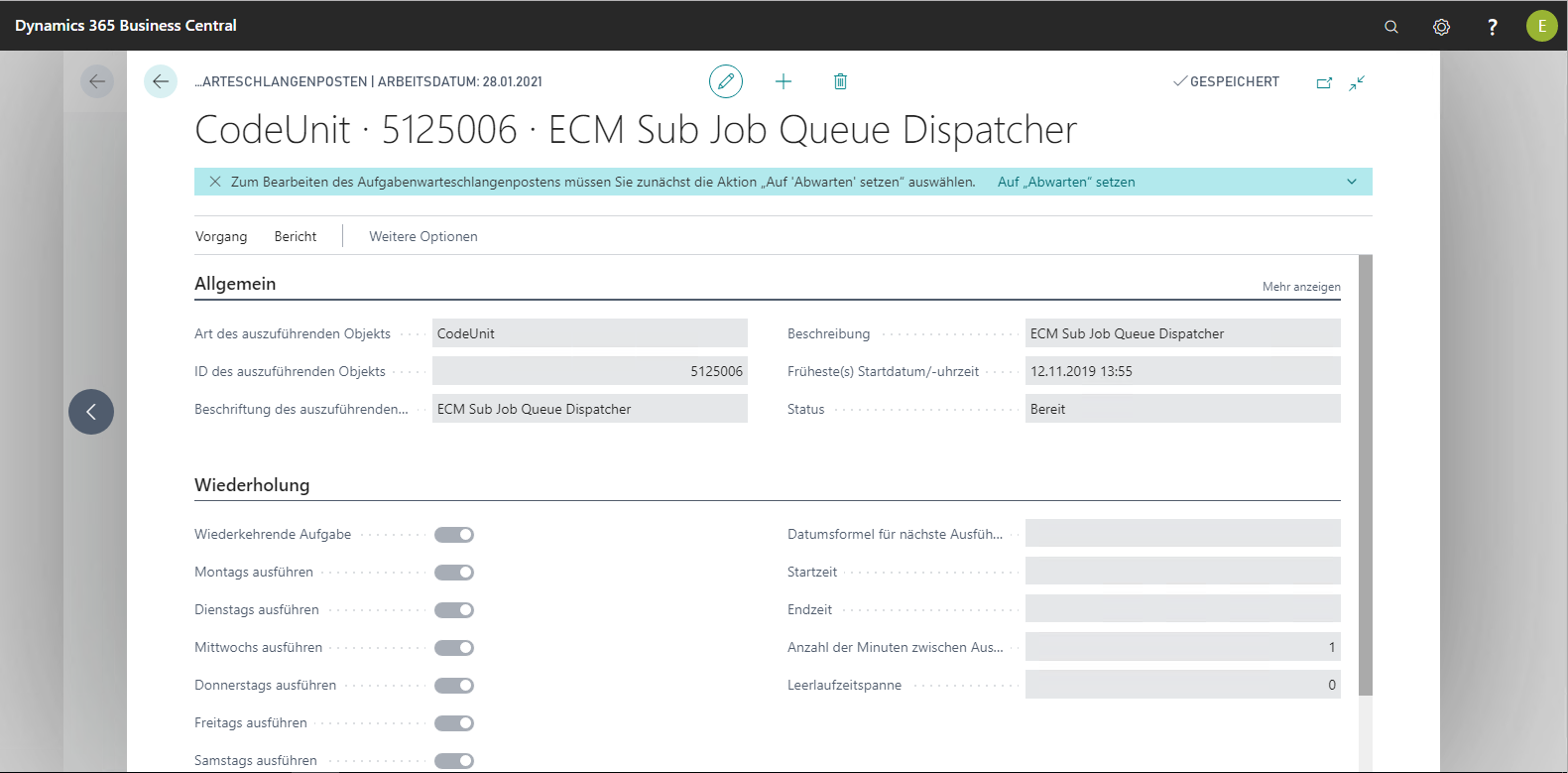This screenshot has width=1568, height=773.
Task: Dismiss the notification with X icon
Action: [x=215, y=182]
